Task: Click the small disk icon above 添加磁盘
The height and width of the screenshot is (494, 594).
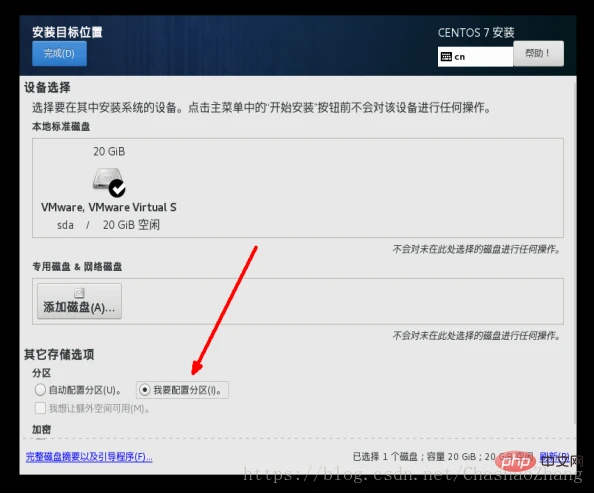Action: [79, 293]
